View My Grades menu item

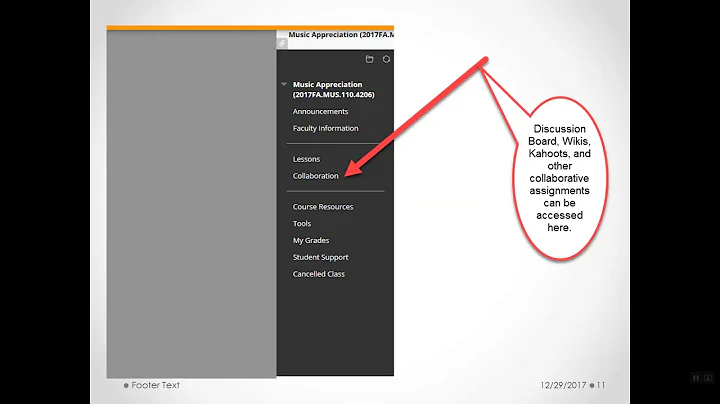(x=311, y=241)
